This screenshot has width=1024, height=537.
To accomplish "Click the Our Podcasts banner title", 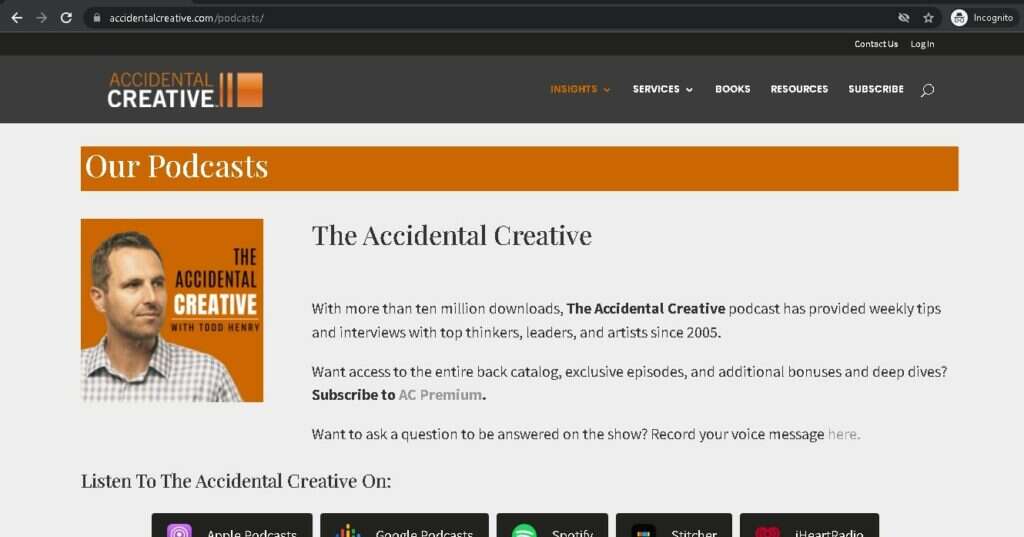I will 176,167.
